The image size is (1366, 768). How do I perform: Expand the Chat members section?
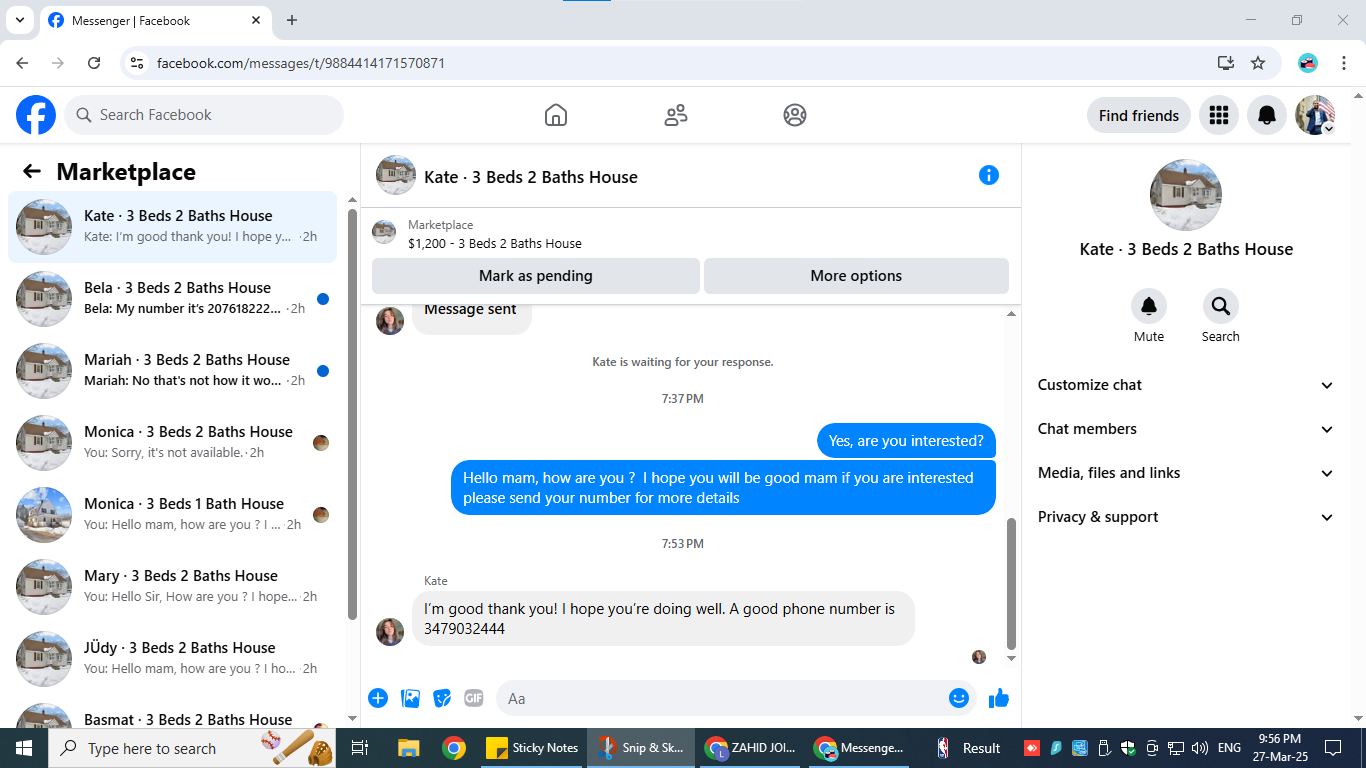point(1186,429)
